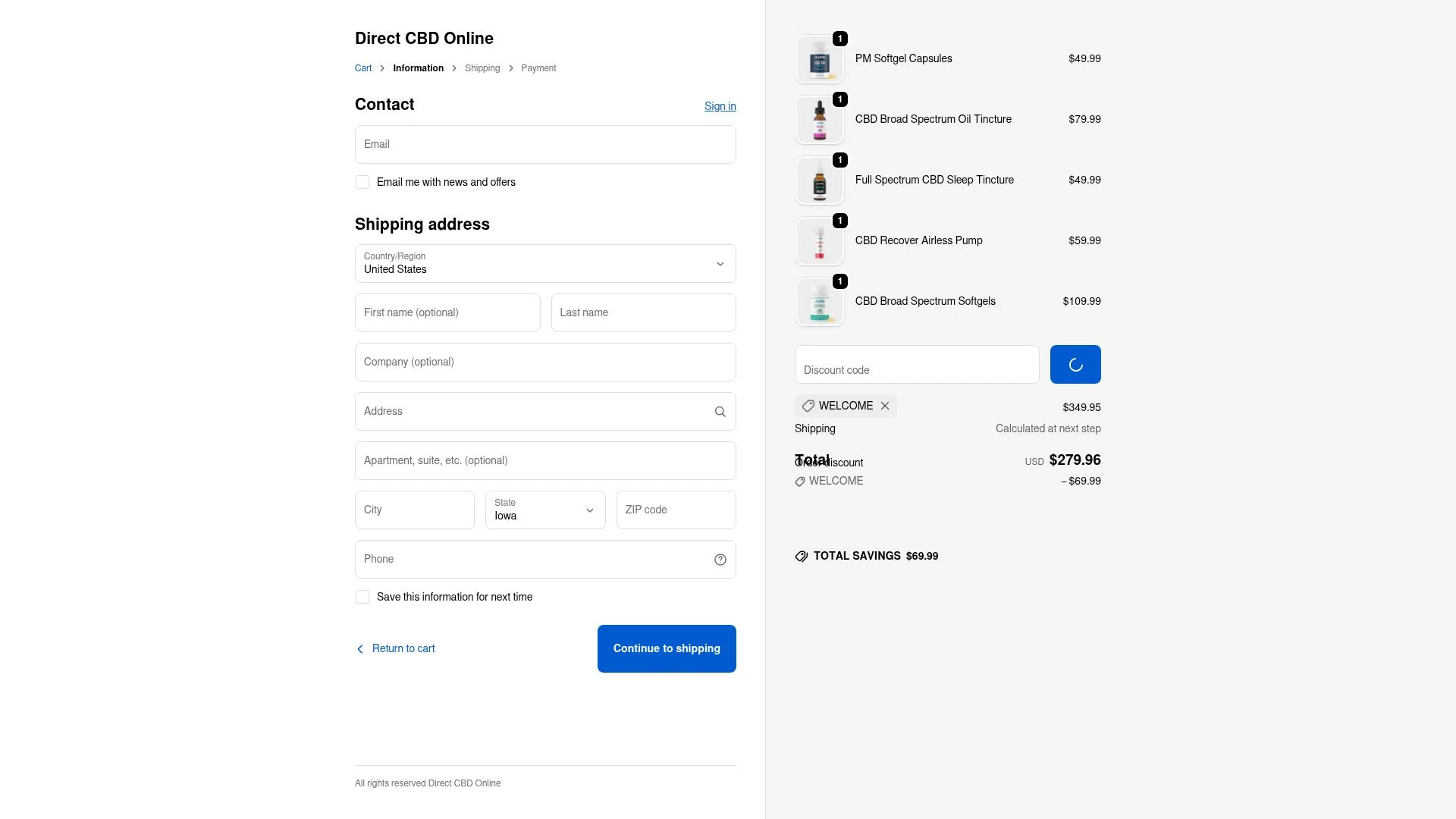
Task: Click the quantity badge on PM Softgel Capsules
Action: (x=839, y=38)
